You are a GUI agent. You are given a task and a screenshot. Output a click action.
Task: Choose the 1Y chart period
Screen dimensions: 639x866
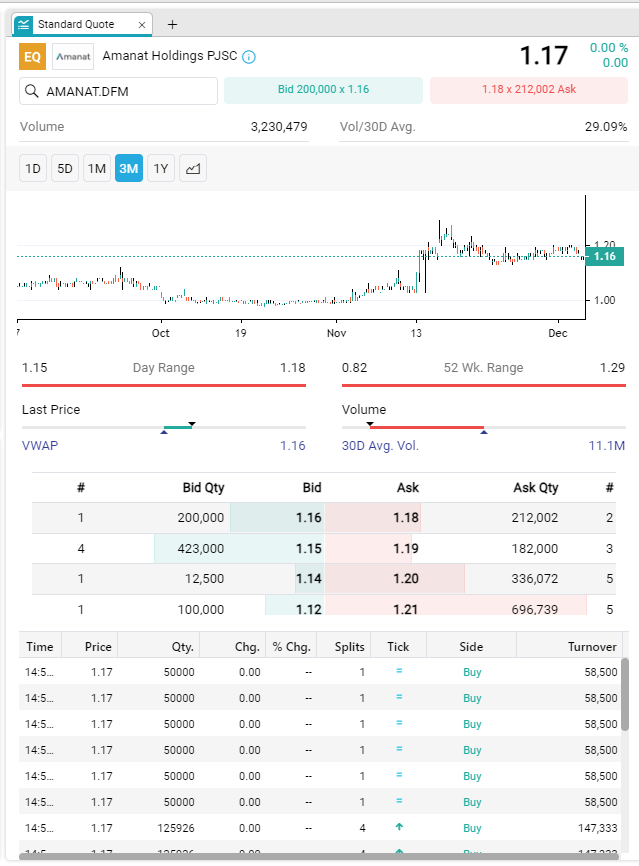[x=160, y=169]
